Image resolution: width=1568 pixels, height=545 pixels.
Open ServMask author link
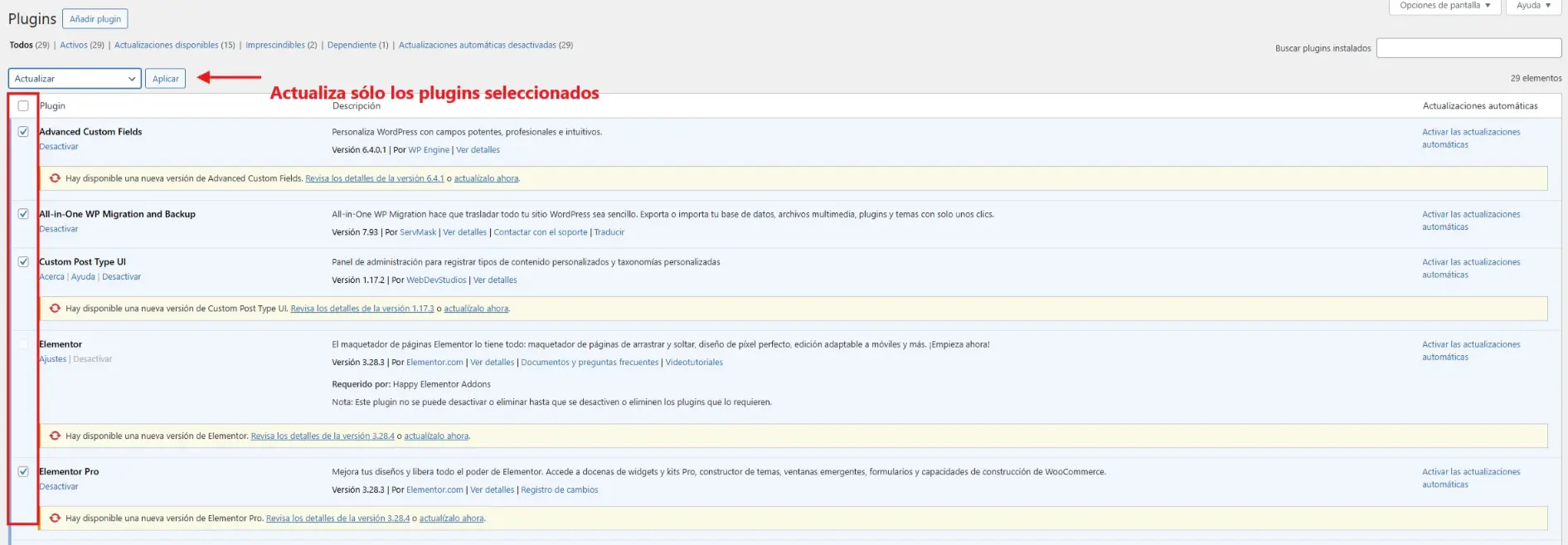[418, 232]
